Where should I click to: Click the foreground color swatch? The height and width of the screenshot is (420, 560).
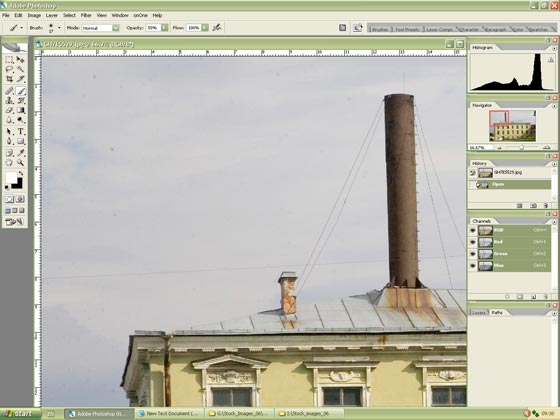(x=11, y=177)
